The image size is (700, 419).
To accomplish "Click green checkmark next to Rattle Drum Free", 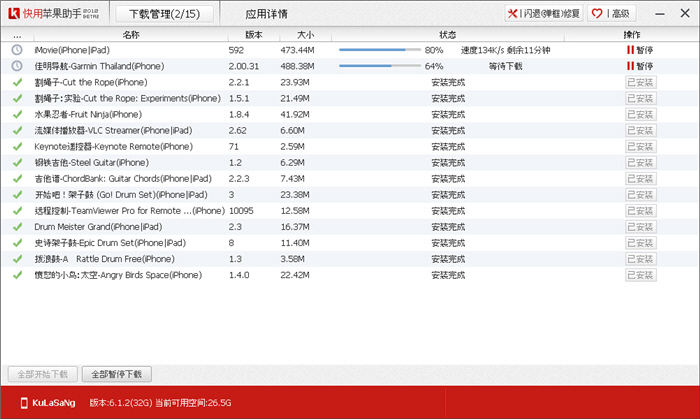I will 17,259.
